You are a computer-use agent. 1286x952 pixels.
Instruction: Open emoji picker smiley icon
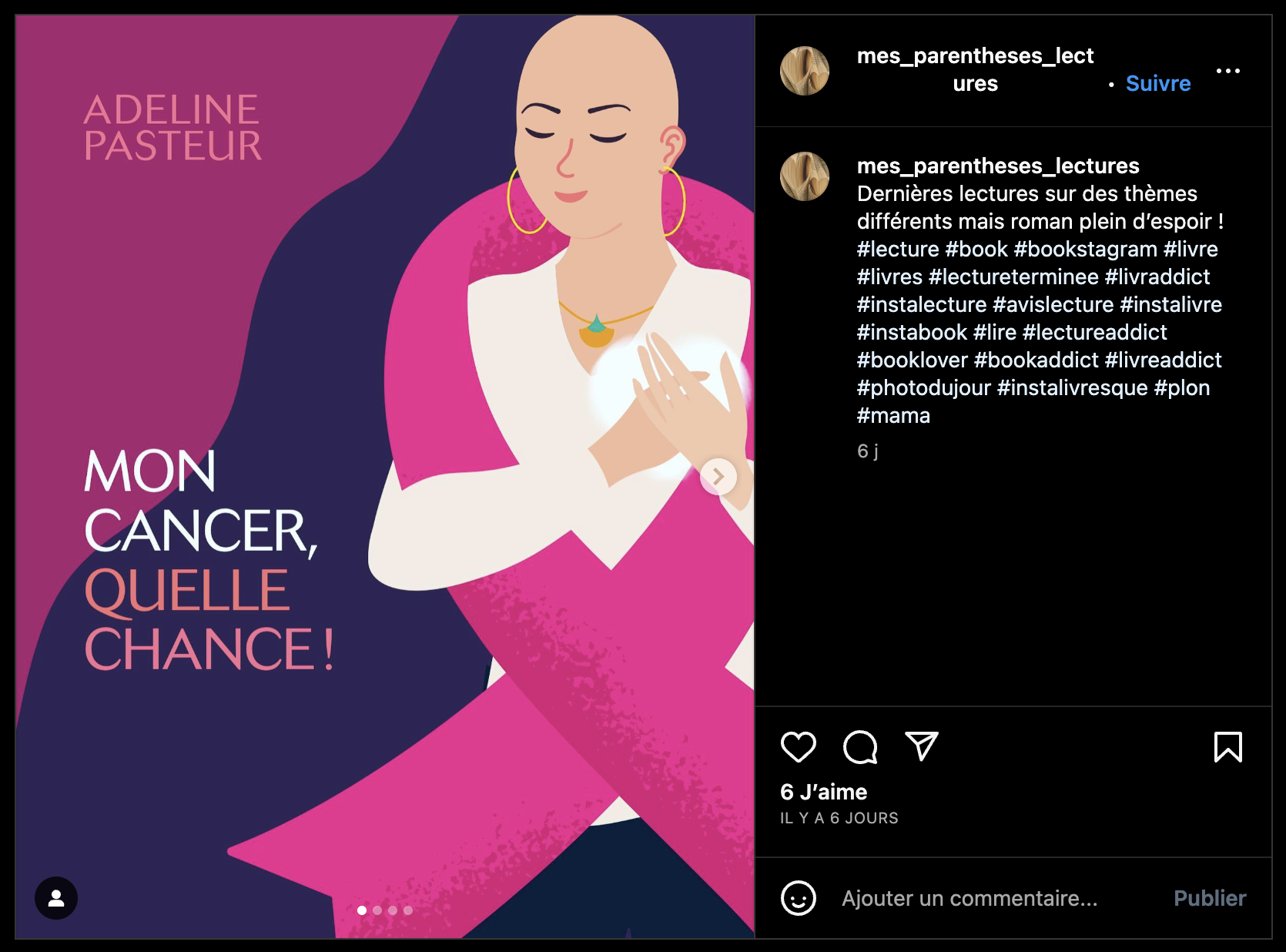tap(798, 898)
